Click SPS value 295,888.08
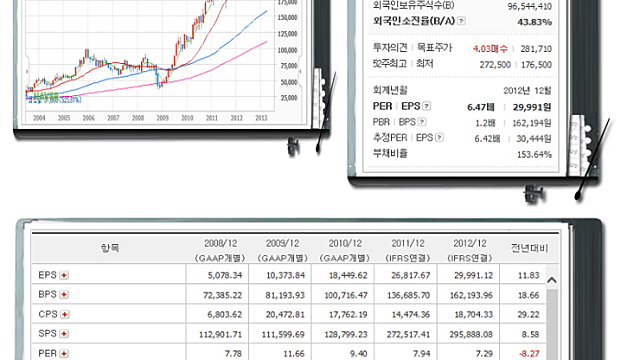The width and height of the screenshot is (640, 360). pyautogui.click(x=471, y=334)
